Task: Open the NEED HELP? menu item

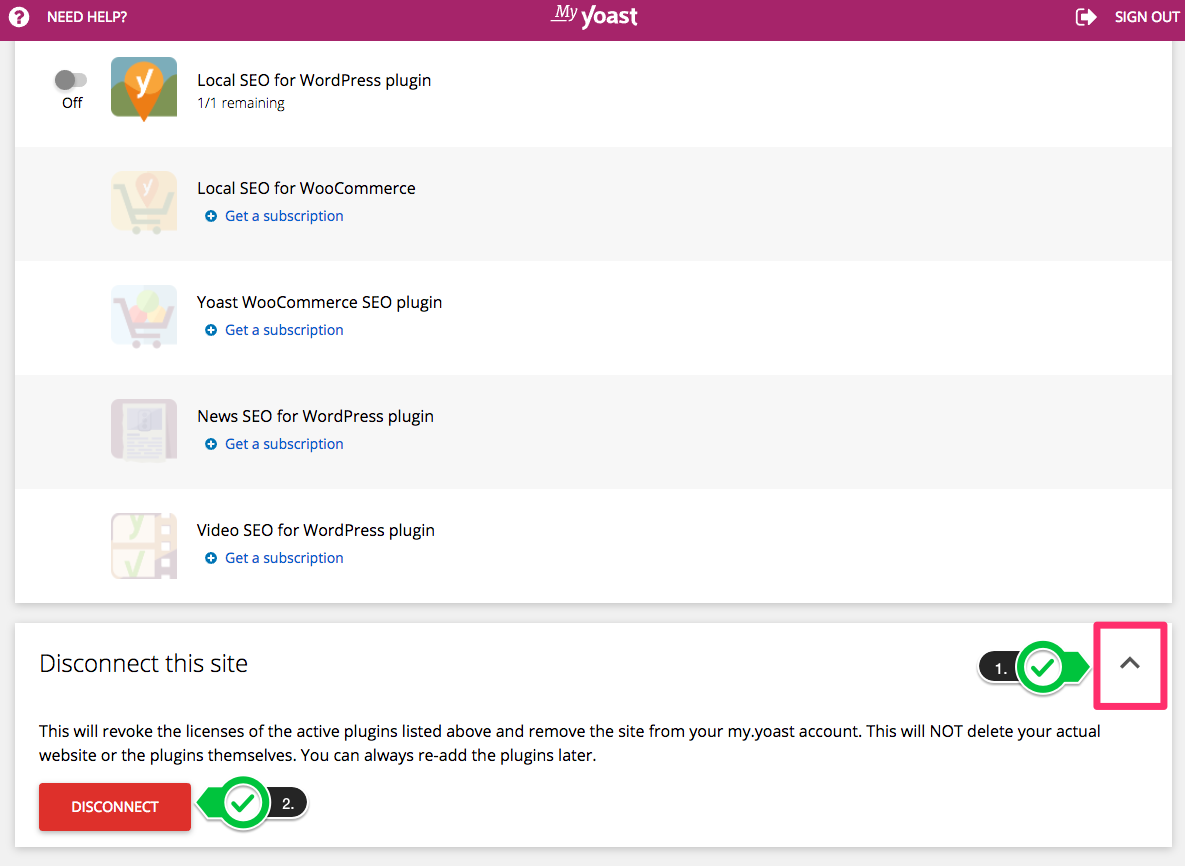Action: [x=87, y=17]
